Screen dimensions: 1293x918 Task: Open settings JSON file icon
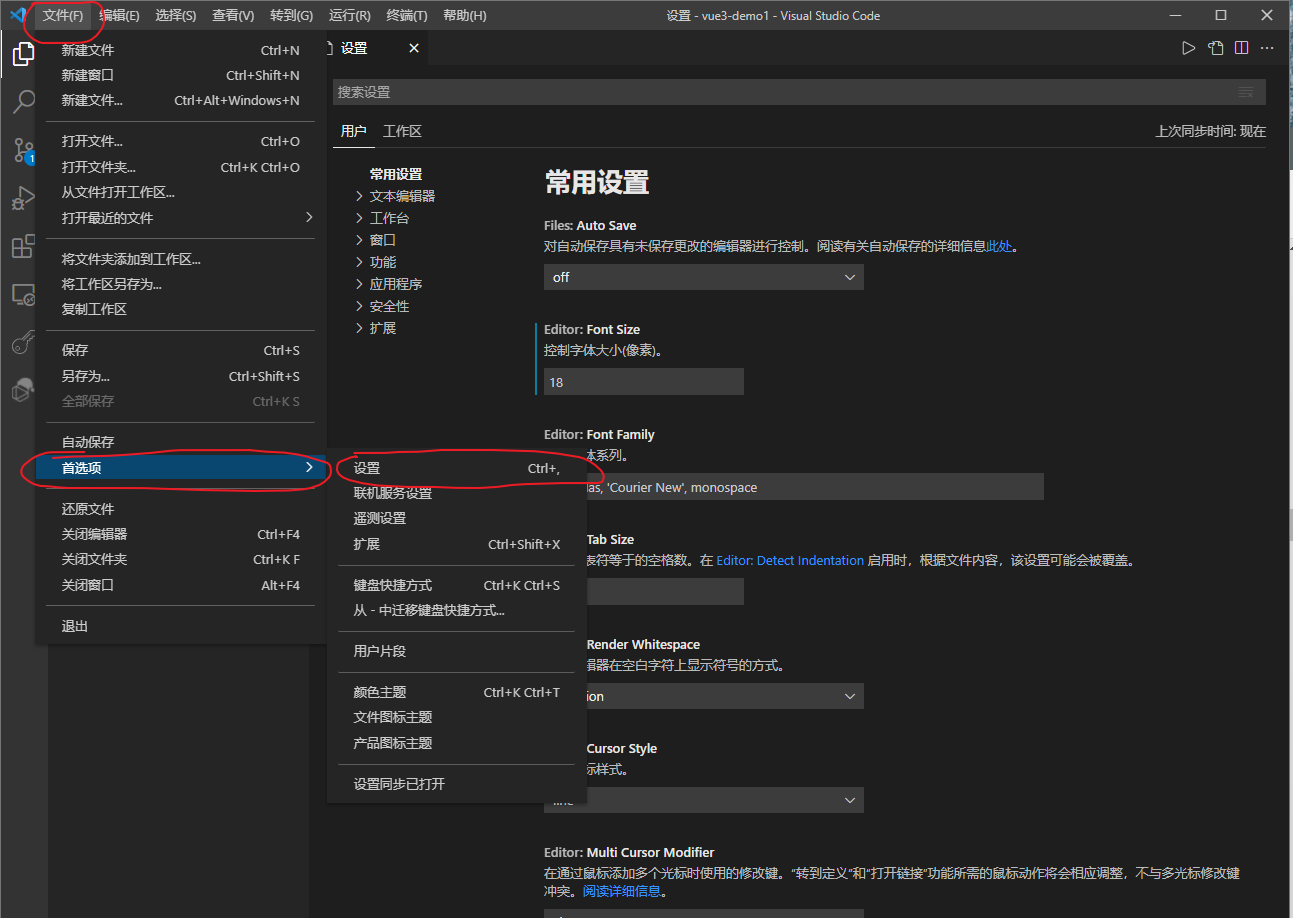click(1215, 48)
